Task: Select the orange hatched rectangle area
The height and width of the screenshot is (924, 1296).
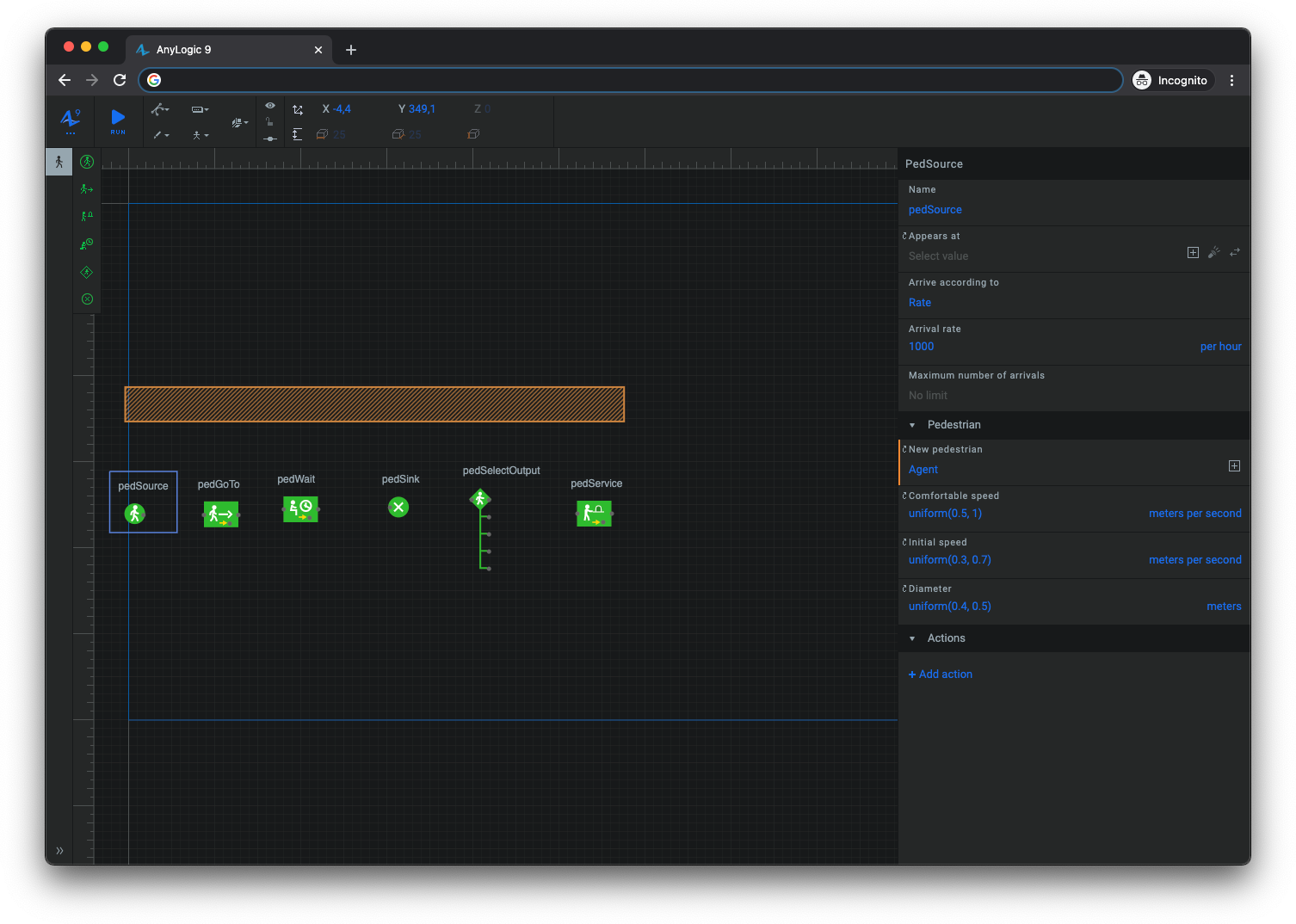Action: coord(374,404)
